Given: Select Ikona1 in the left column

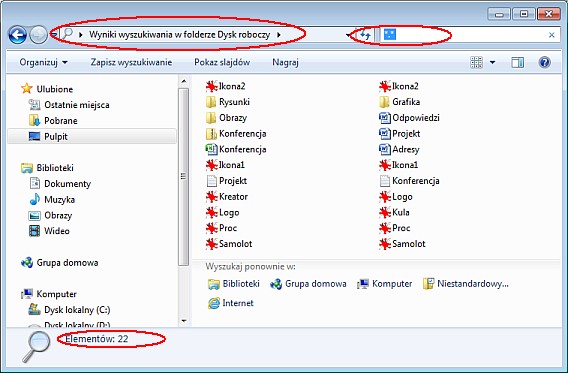Looking at the screenshot, I should pos(225,165).
